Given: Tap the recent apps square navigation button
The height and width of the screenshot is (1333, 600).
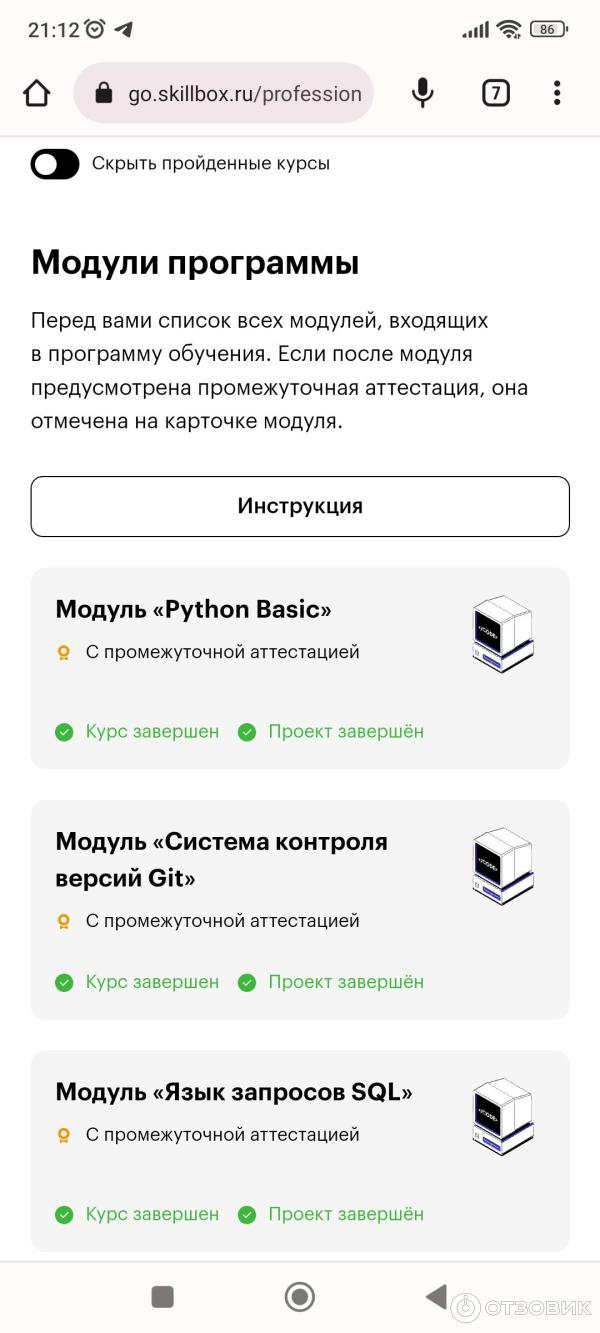Looking at the screenshot, I should point(162,1296).
